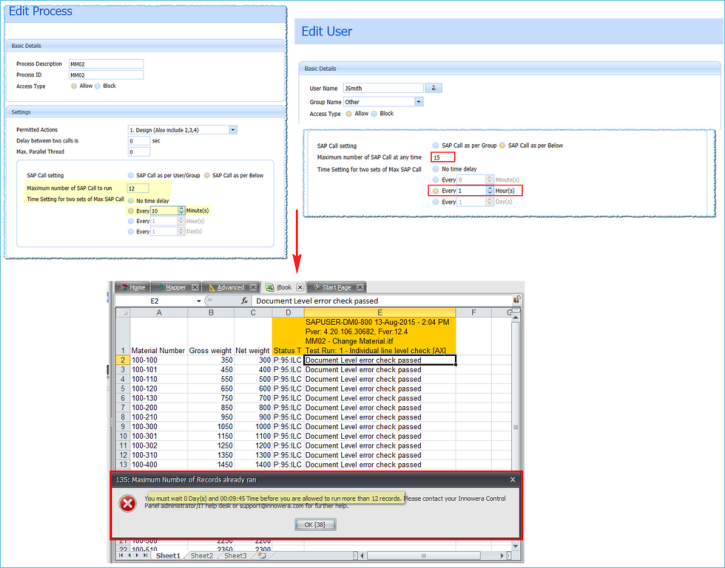Click Maximum SAP Call field showing 15

pos(442,157)
